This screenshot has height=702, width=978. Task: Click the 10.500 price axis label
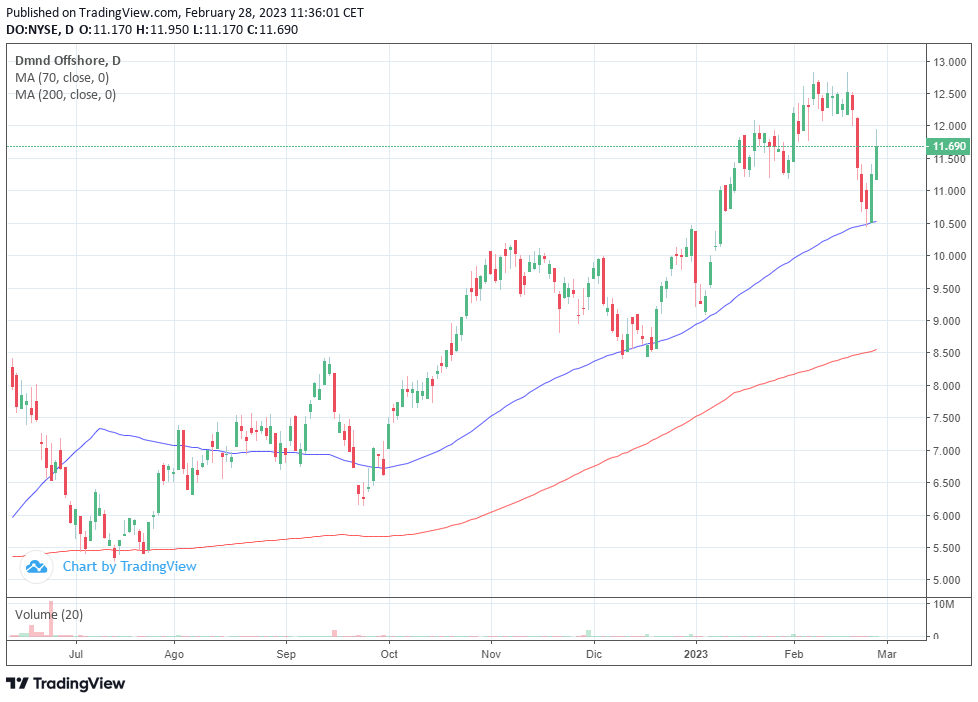click(950, 224)
